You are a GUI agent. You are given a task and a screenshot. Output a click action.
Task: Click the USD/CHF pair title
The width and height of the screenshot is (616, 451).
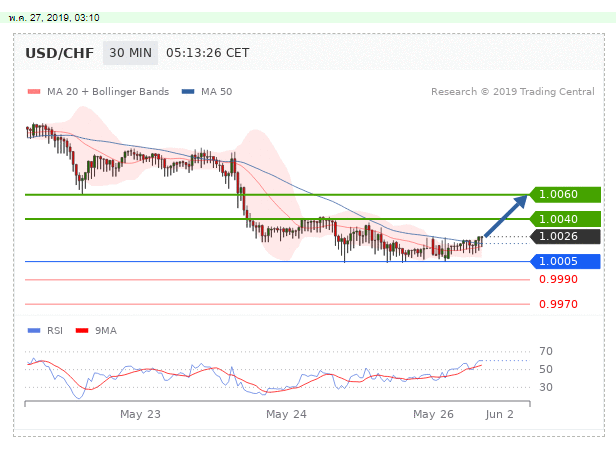coord(60,53)
